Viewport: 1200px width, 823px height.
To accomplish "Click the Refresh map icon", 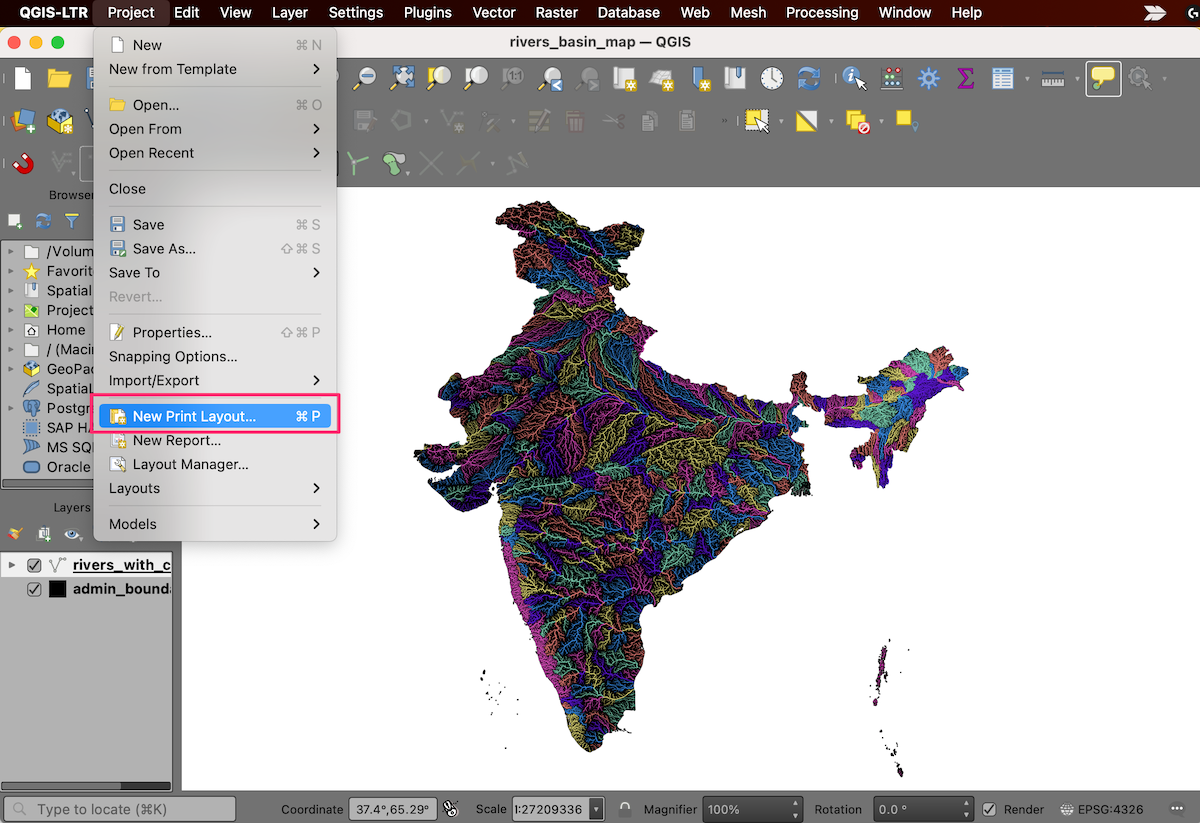I will click(808, 78).
